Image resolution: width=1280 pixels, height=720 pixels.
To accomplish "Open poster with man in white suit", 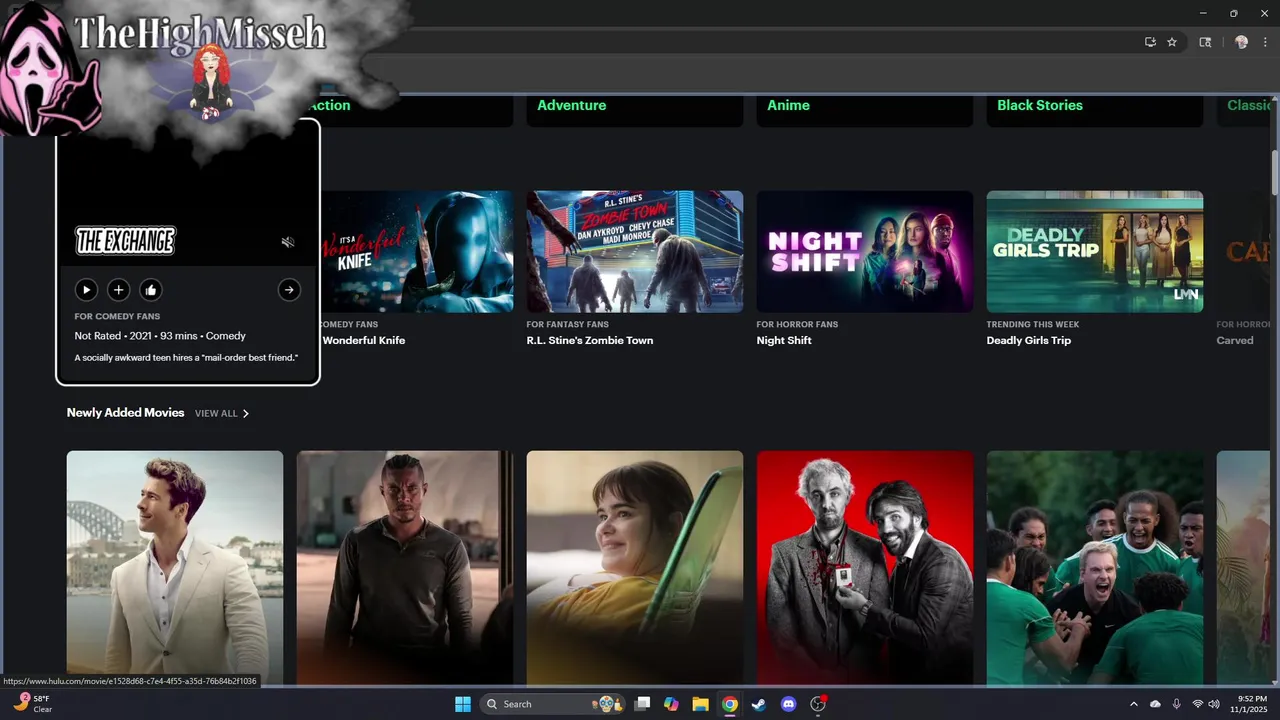I will click(x=175, y=567).
